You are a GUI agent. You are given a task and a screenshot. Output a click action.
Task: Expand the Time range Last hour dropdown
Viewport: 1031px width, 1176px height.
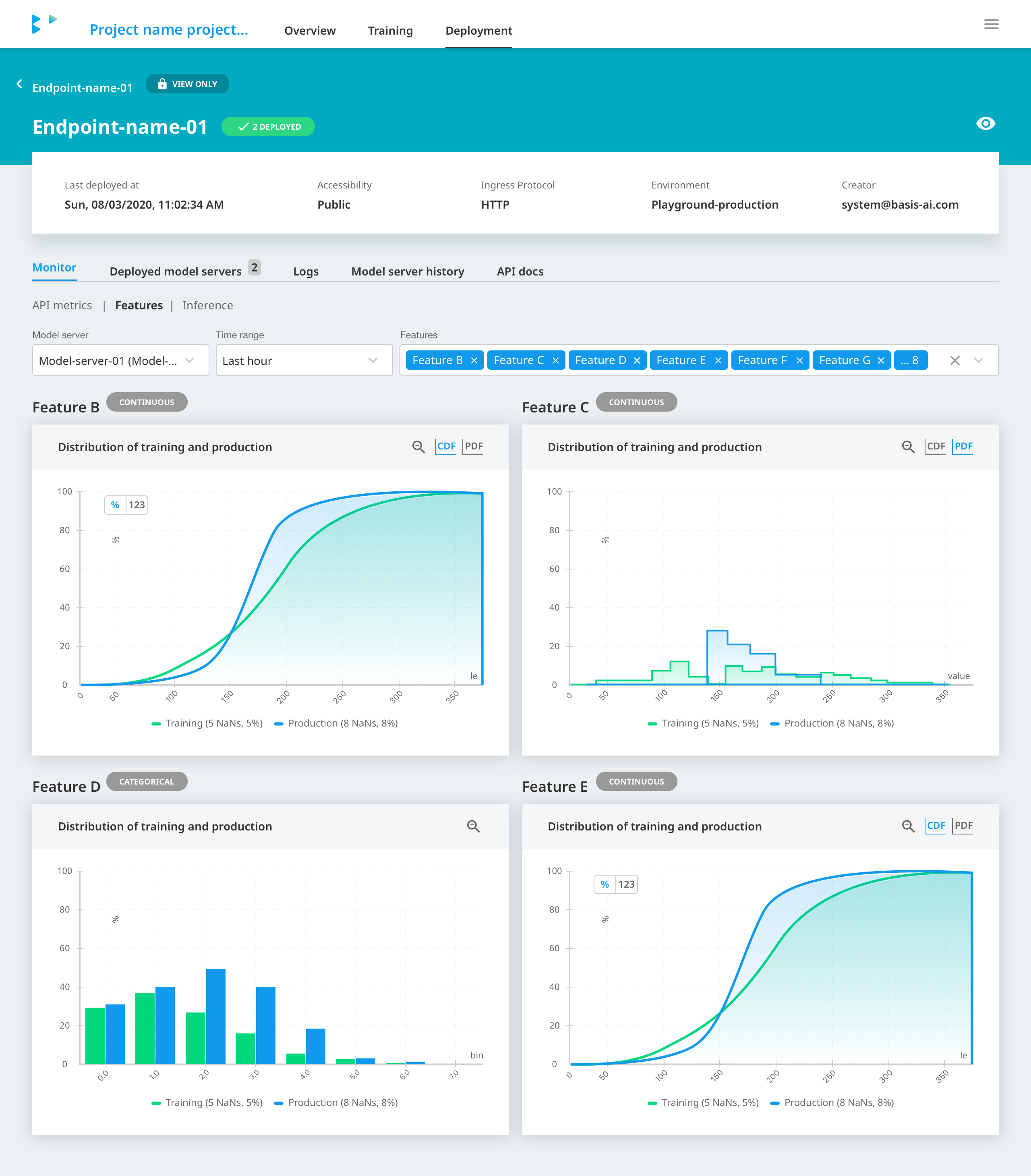pyautogui.click(x=304, y=361)
